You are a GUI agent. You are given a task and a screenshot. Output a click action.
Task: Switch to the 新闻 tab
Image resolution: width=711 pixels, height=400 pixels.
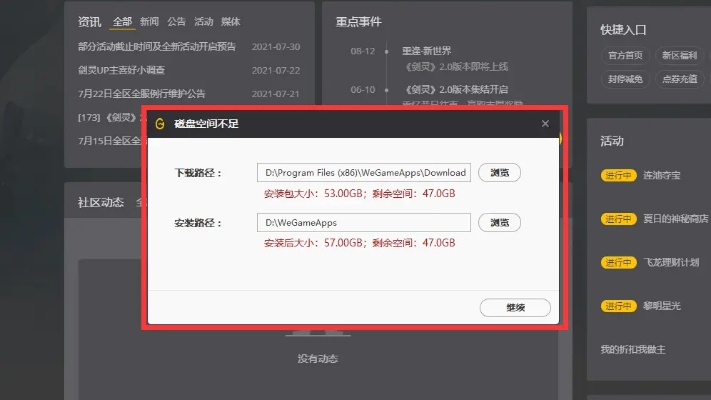pos(149,21)
